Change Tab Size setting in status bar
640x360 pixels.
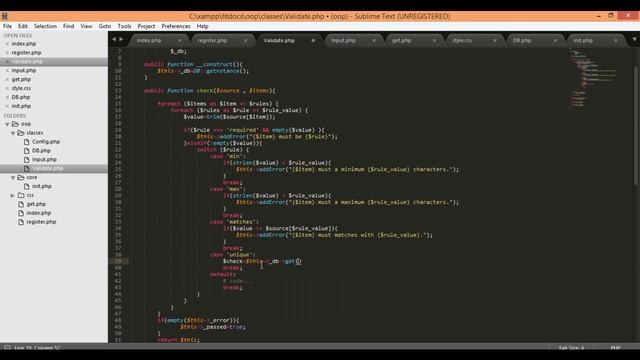point(571,348)
